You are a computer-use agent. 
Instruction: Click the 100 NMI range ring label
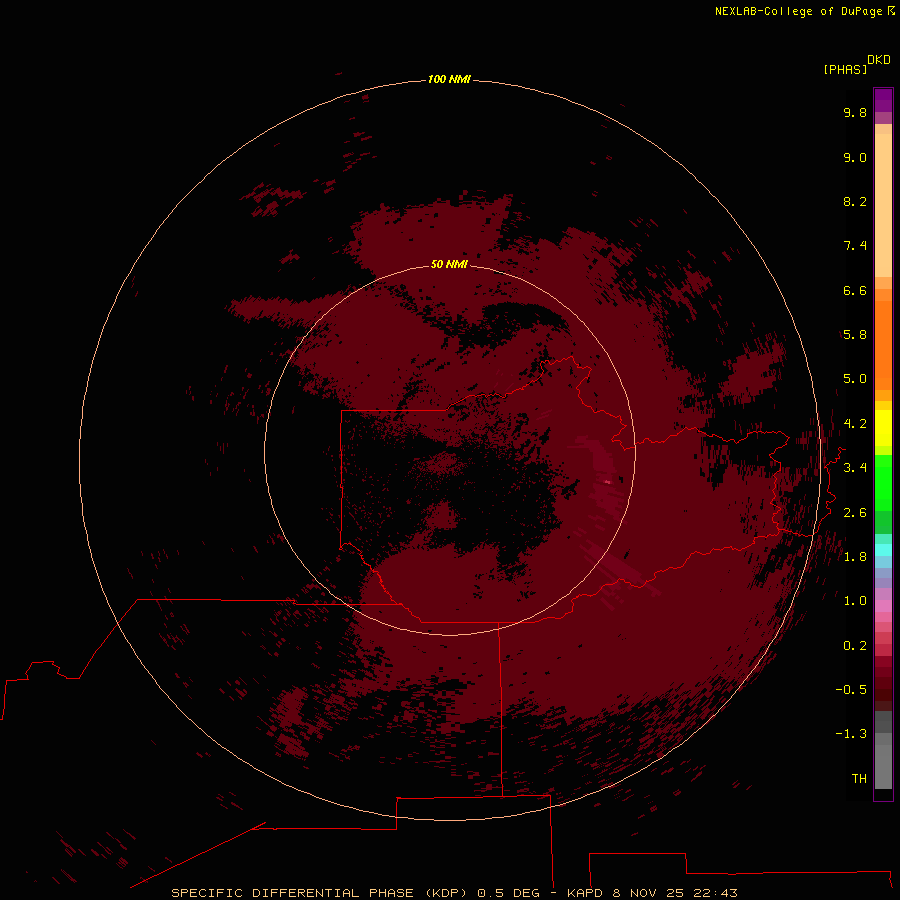449,79
